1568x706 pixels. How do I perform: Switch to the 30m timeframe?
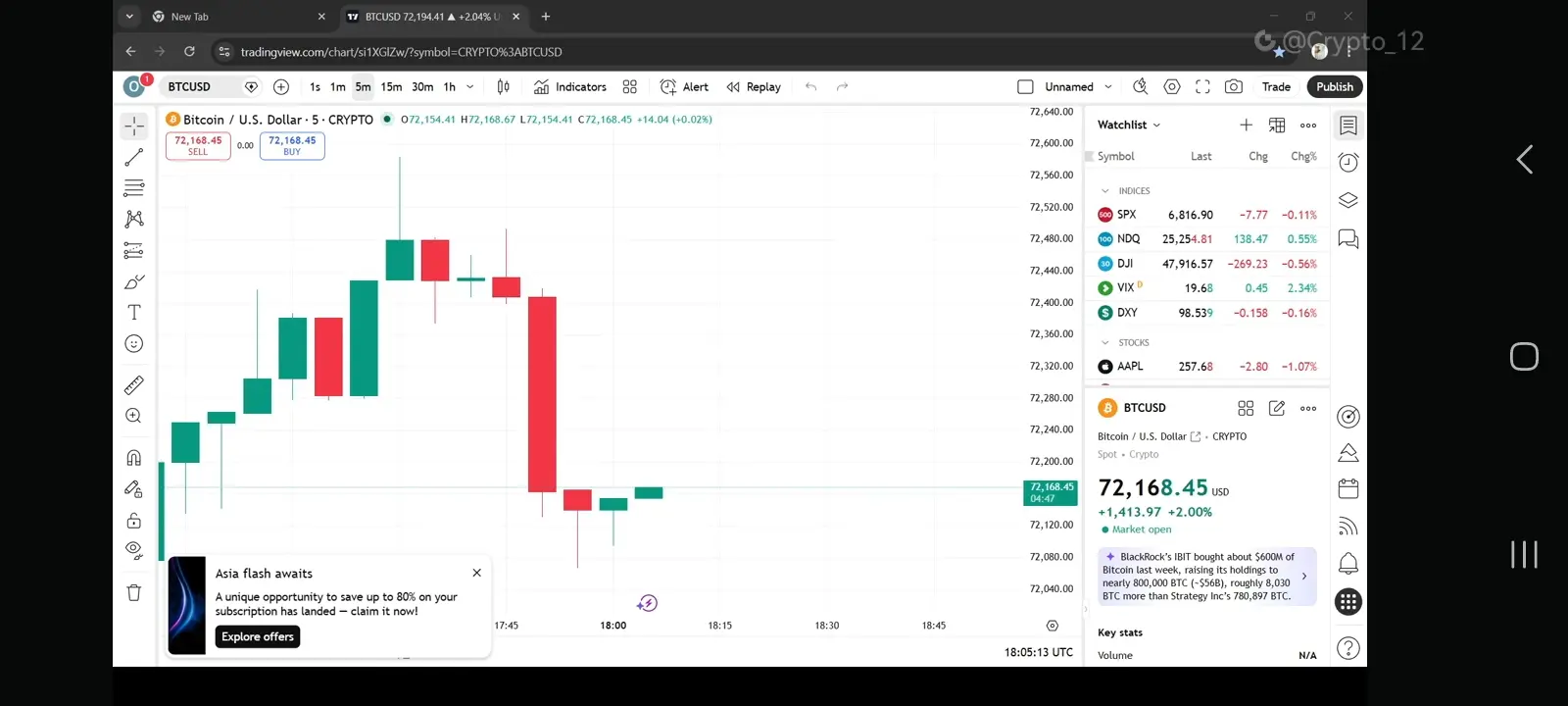click(x=422, y=87)
